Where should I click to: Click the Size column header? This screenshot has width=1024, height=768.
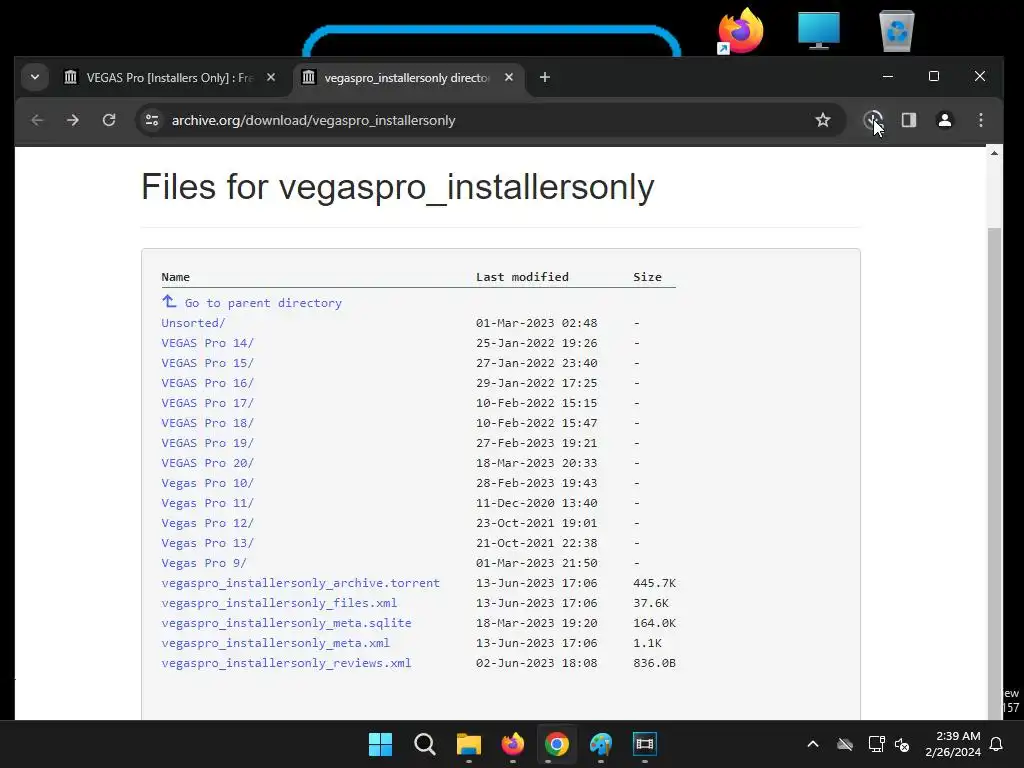click(x=647, y=277)
